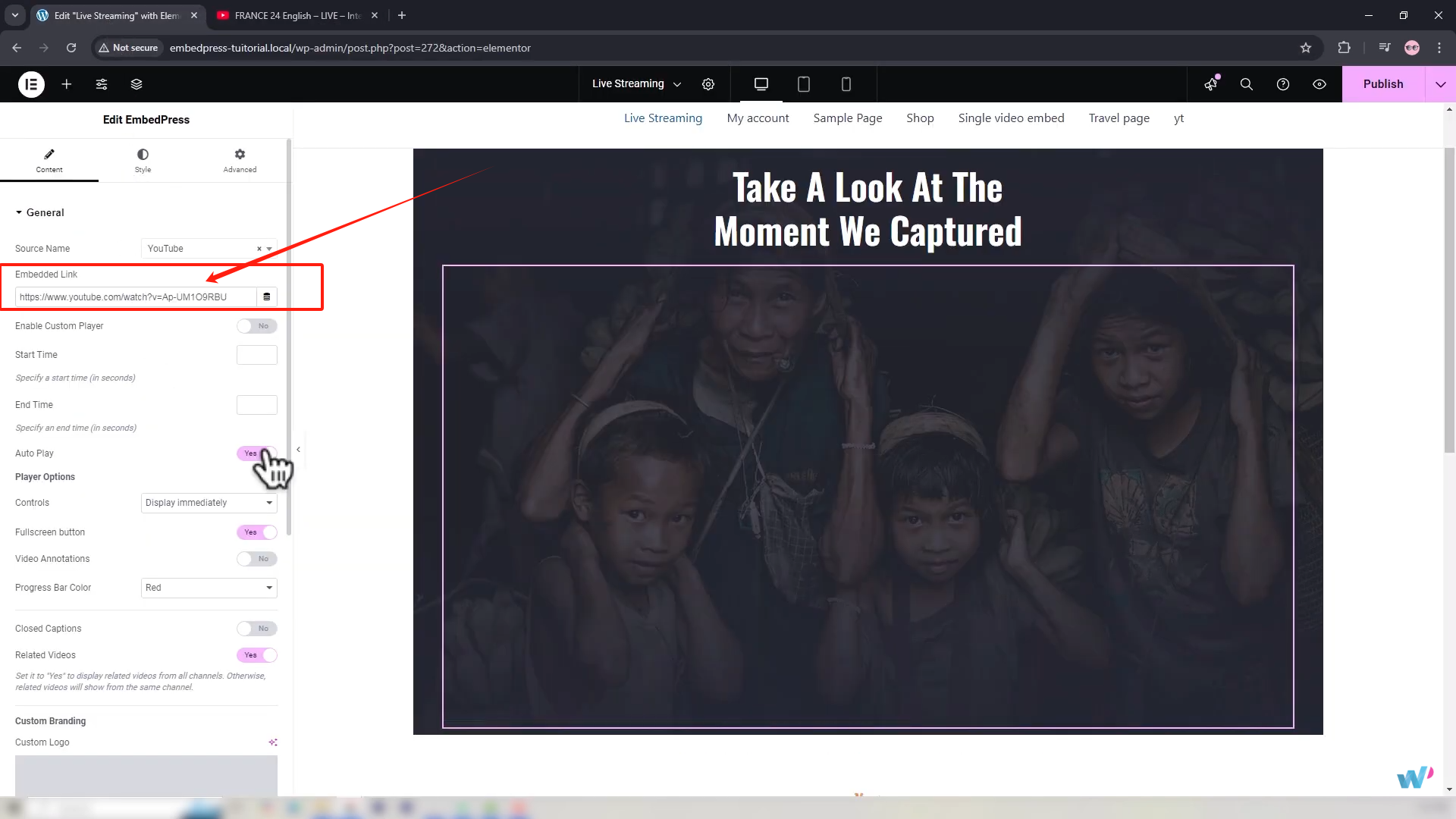Open Elementor Finder search icon
The width and height of the screenshot is (1456, 819).
coord(1246,84)
